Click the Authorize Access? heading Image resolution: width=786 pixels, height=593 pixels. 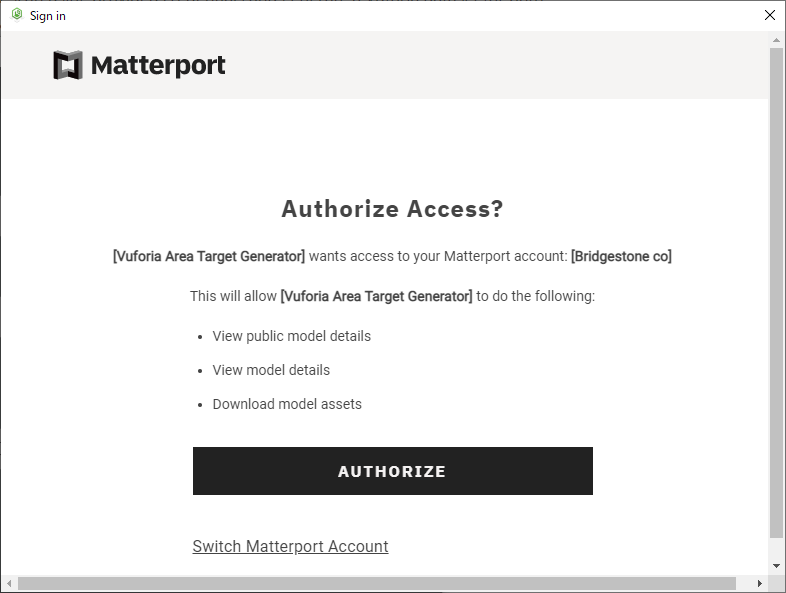pyautogui.click(x=392, y=209)
